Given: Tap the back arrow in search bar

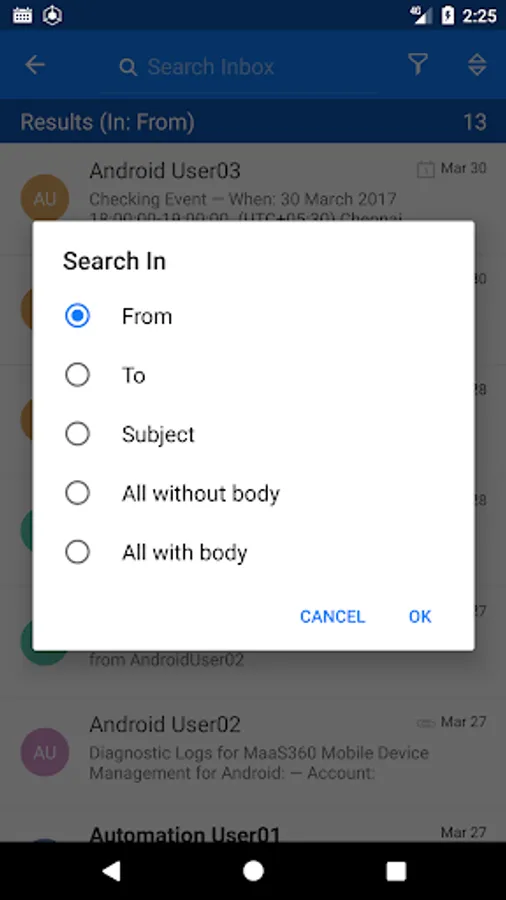Looking at the screenshot, I should point(35,65).
